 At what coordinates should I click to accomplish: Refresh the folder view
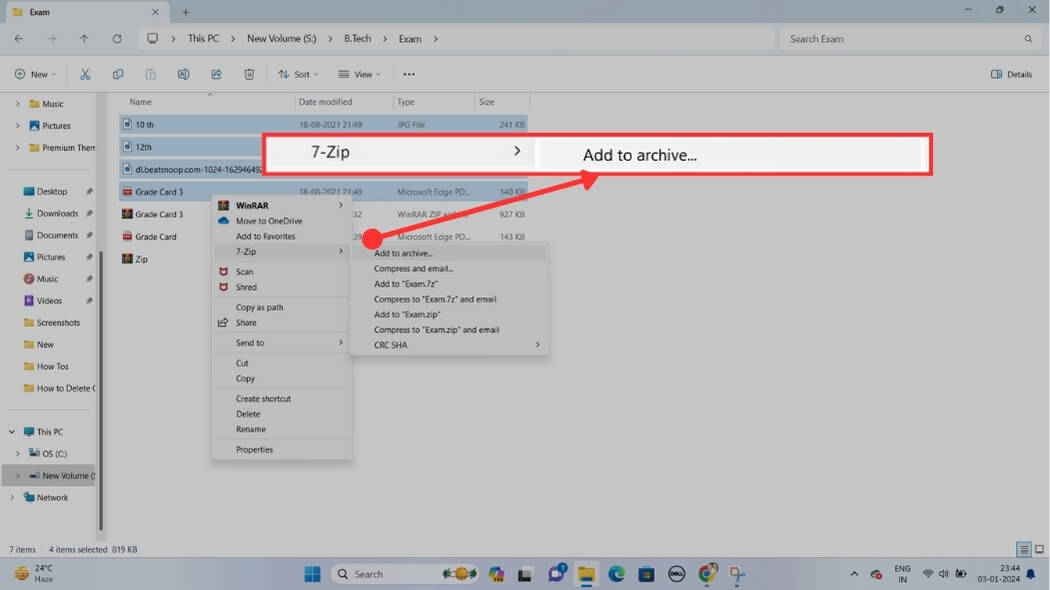tap(117, 39)
